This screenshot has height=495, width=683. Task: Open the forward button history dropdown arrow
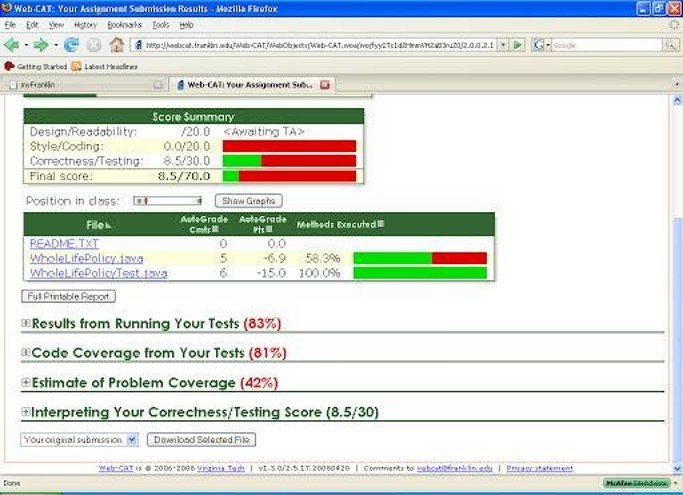56,45
